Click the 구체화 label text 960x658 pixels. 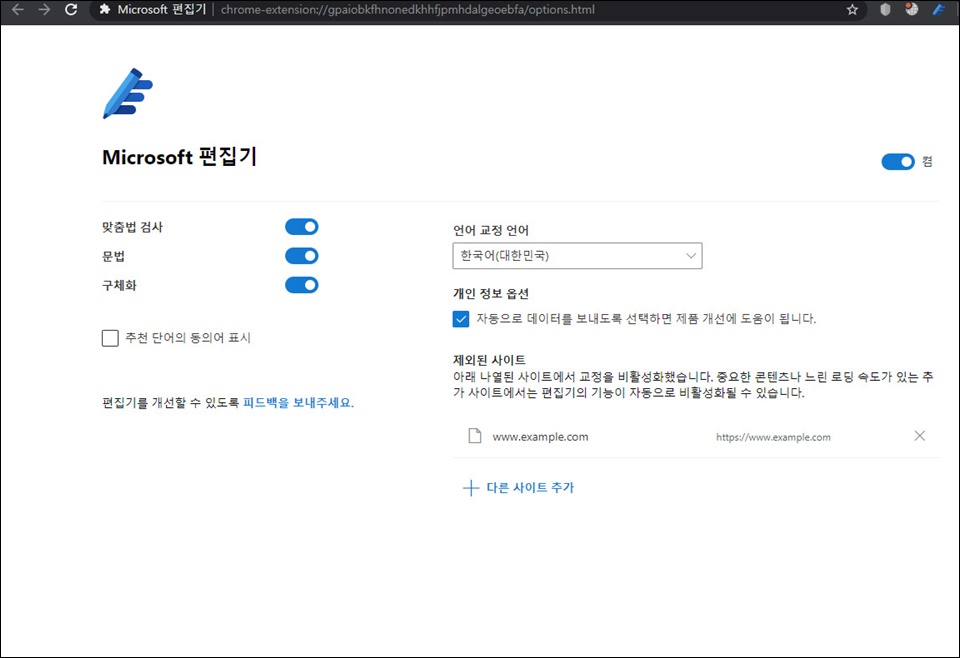pos(119,285)
